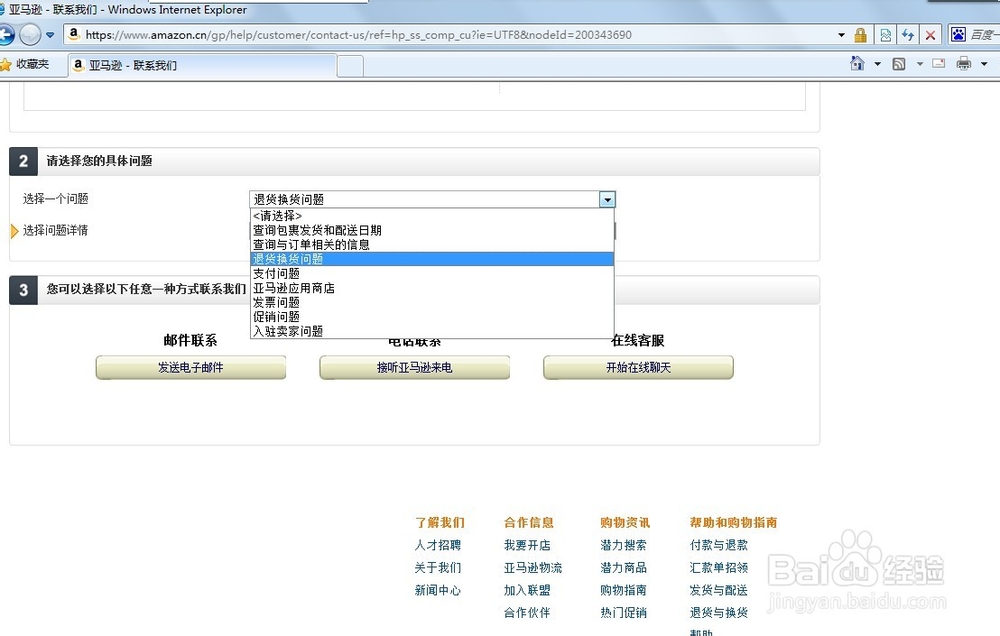
Task: Click the yellow favorites star icon
Action: (13, 62)
